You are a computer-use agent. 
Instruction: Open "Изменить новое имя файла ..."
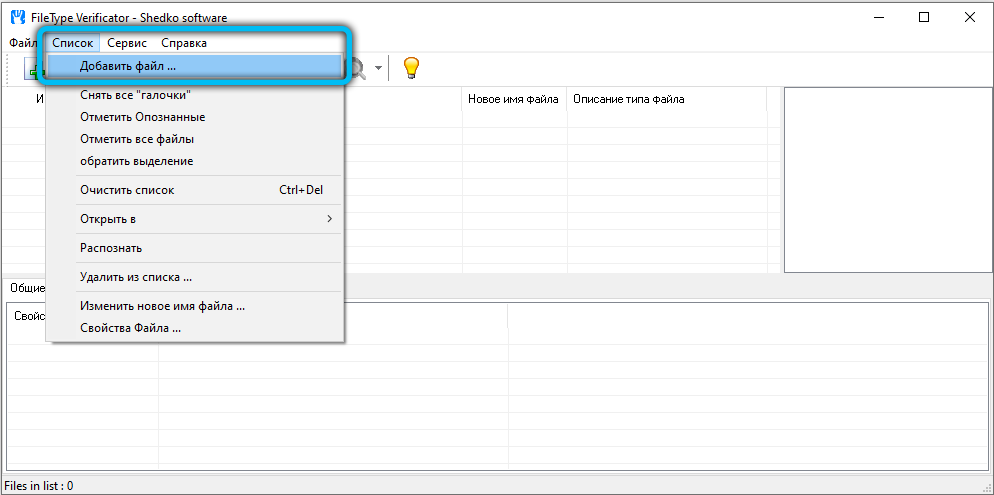click(162, 306)
